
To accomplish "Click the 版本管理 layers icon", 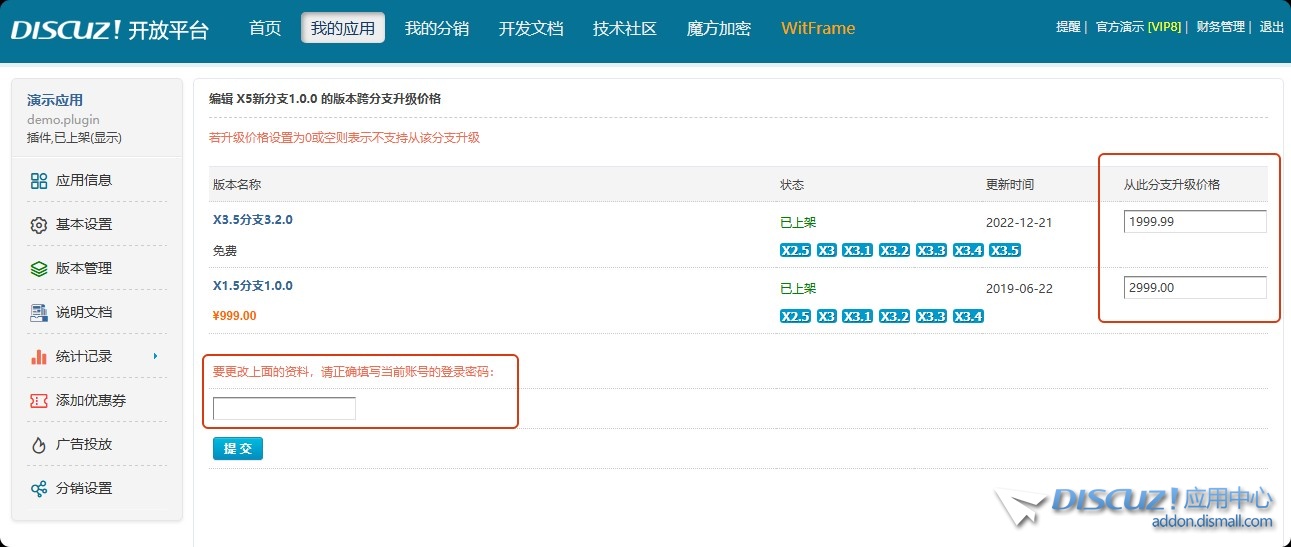I will pyautogui.click(x=39, y=269).
